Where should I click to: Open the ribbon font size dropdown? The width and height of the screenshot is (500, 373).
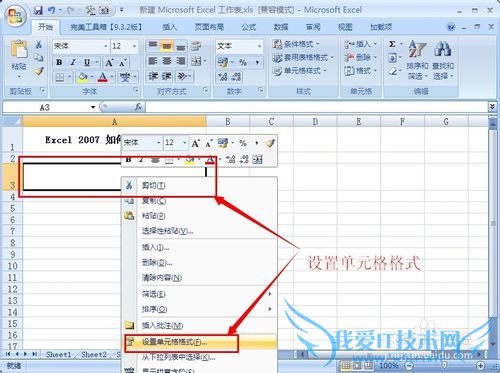(x=134, y=46)
